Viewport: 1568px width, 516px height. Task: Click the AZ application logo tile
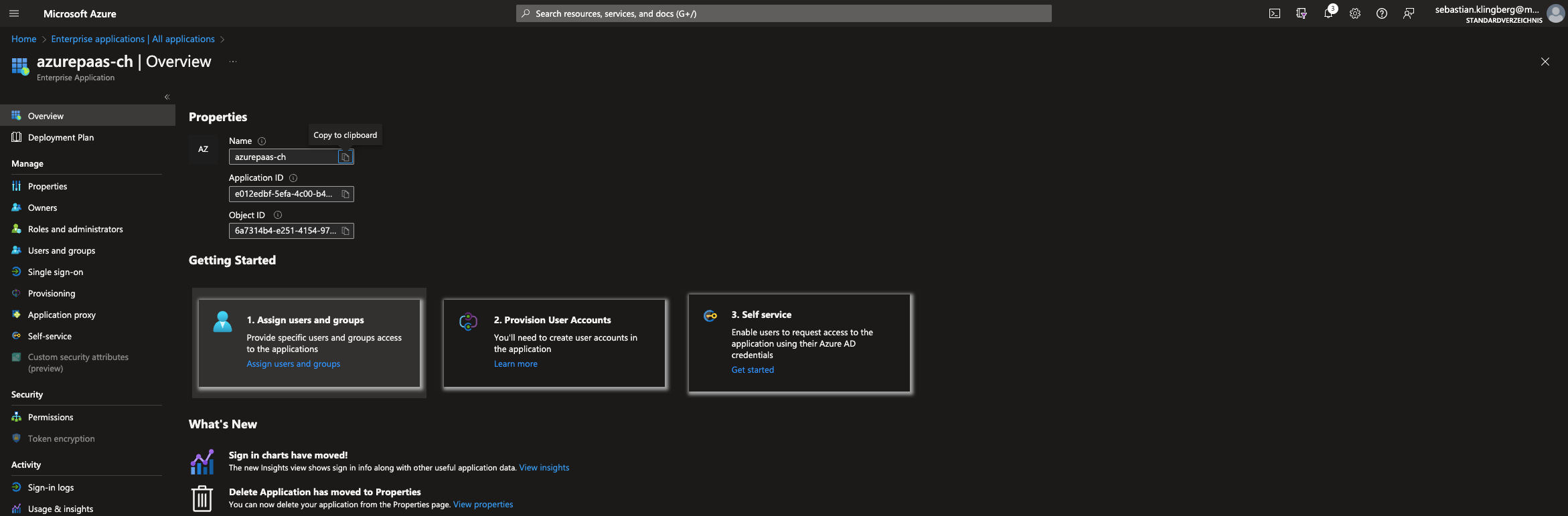[x=203, y=149]
